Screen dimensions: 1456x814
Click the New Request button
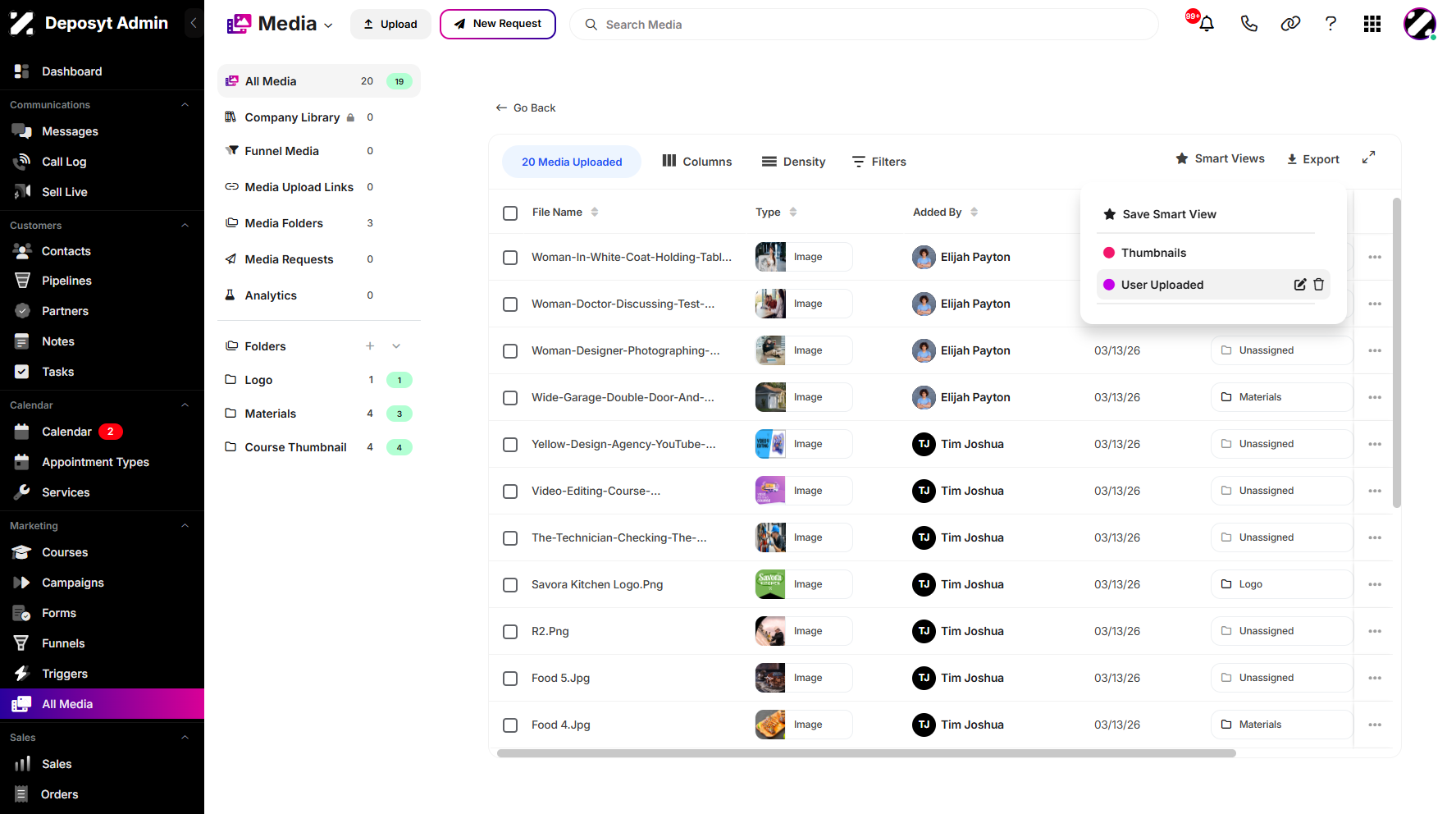497,24
